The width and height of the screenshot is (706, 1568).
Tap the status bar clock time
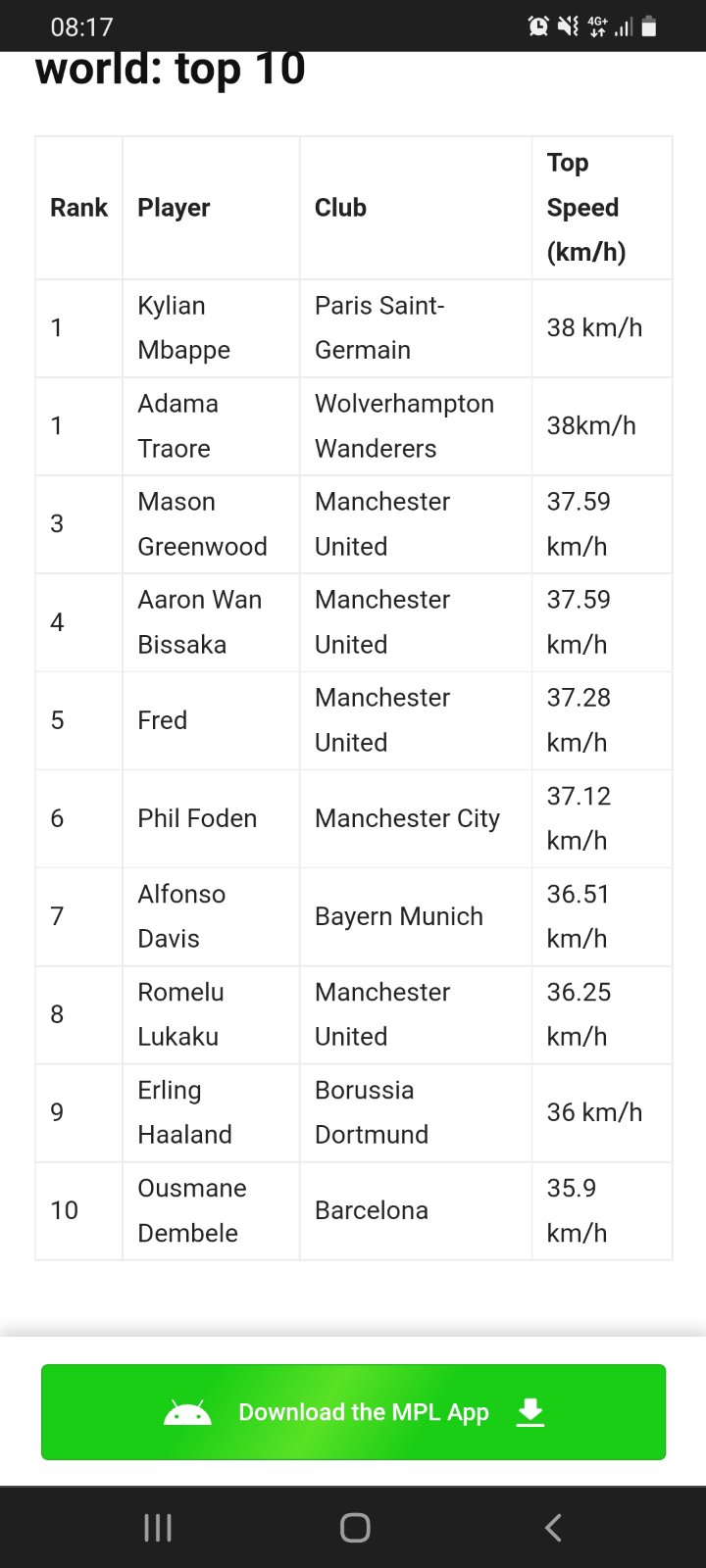[81, 26]
